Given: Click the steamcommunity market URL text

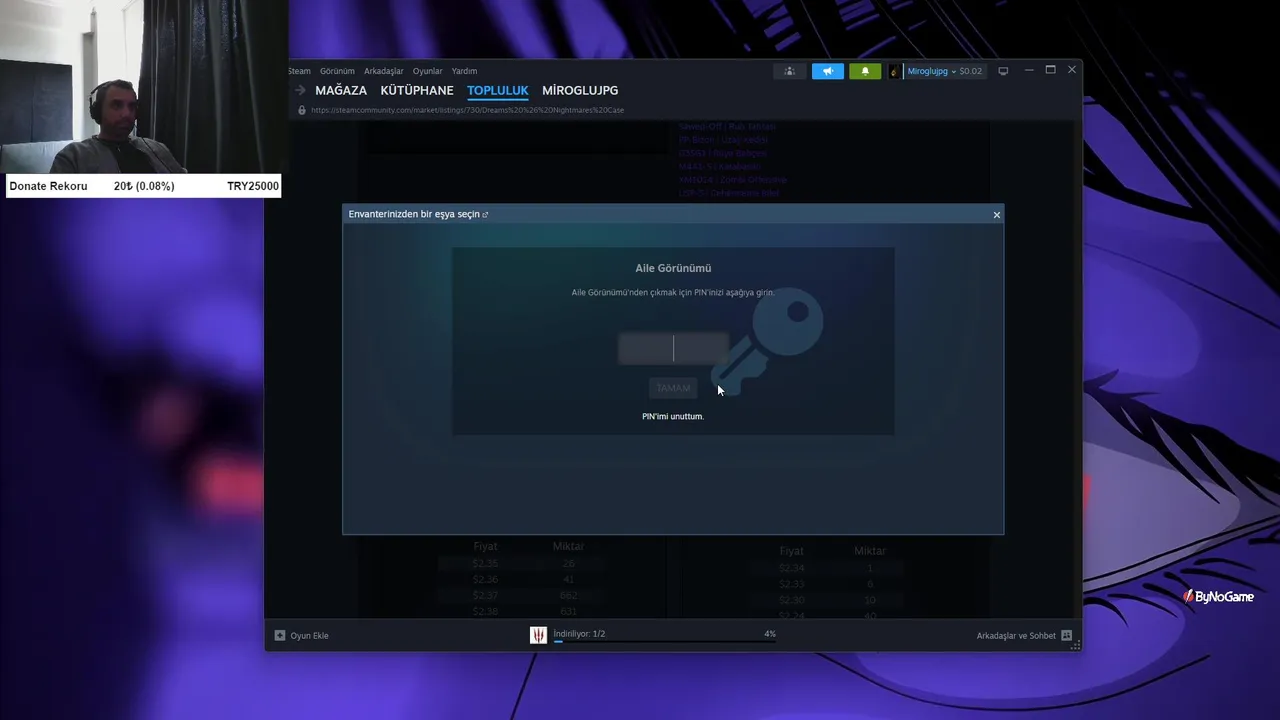Looking at the screenshot, I should point(467,110).
